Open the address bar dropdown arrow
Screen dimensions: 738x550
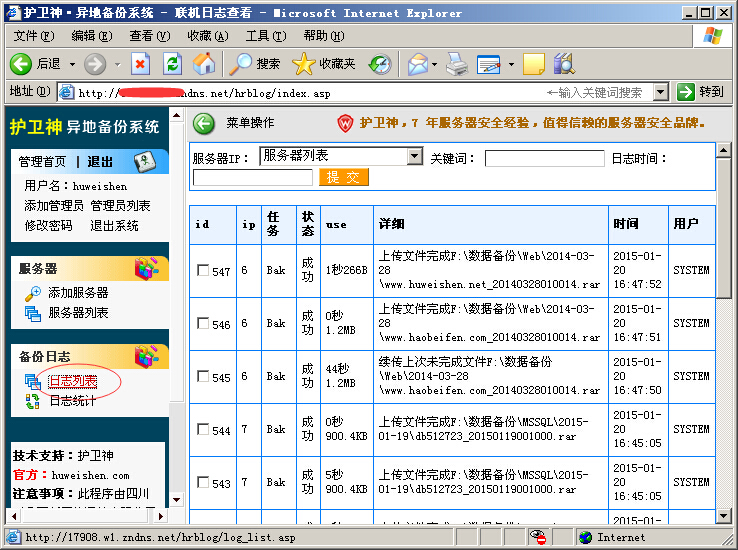tap(661, 92)
